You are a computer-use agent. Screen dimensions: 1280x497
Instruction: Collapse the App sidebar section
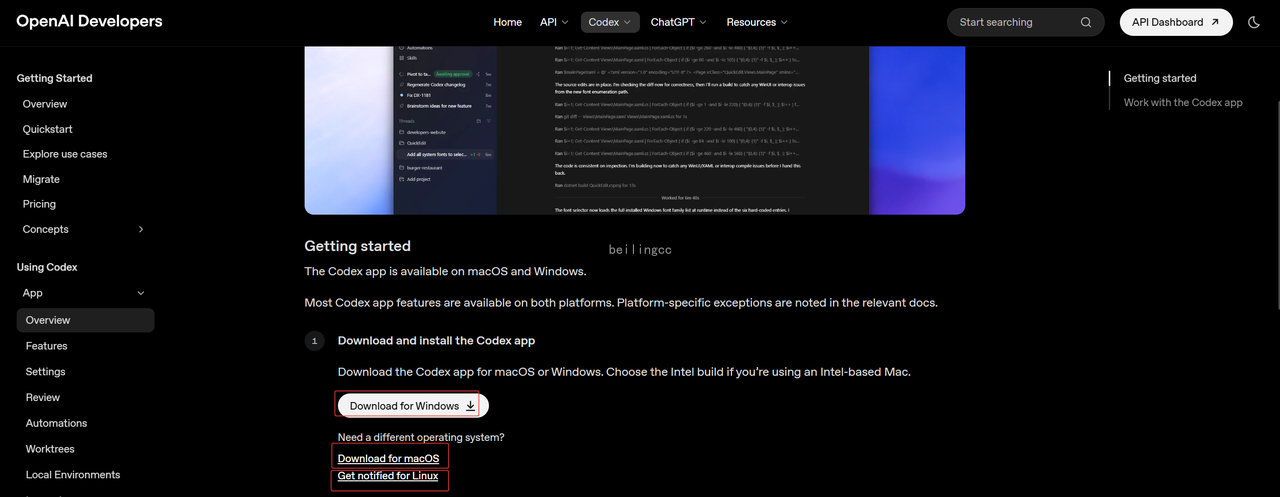pyautogui.click(x=85, y=293)
